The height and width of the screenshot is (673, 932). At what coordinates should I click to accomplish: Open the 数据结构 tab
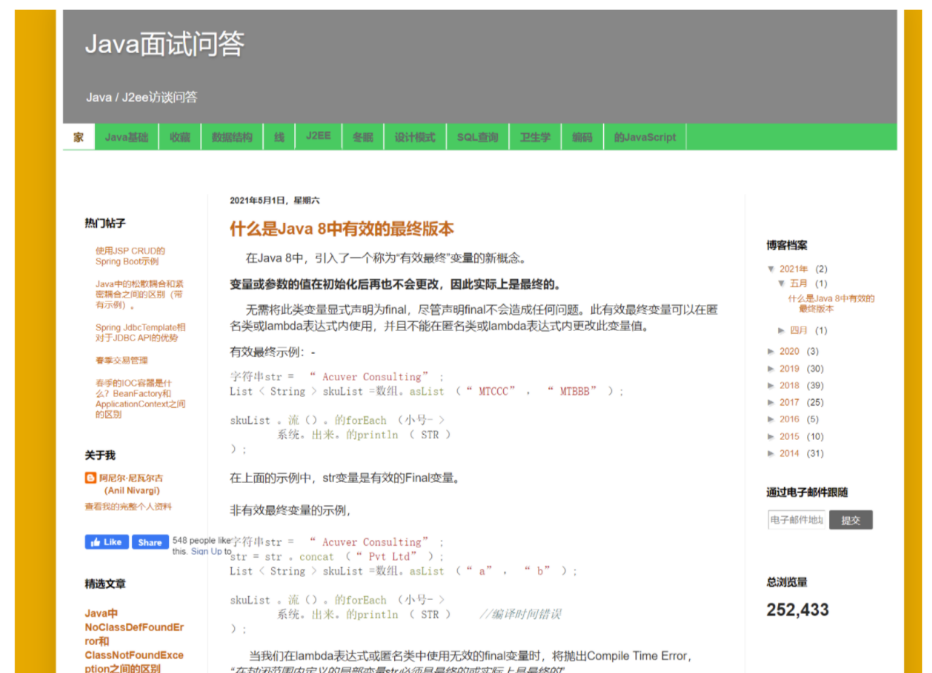coord(232,137)
